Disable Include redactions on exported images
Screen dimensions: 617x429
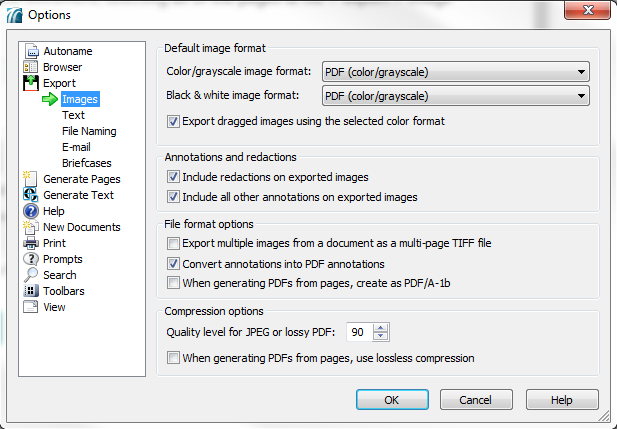click(x=174, y=177)
